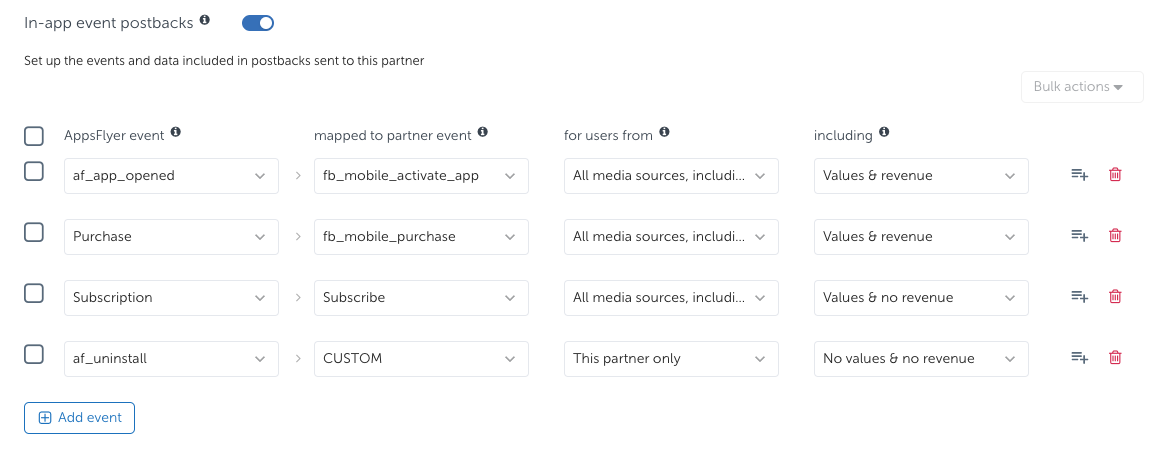Click info icon next to 'including' header

tap(883, 132)
